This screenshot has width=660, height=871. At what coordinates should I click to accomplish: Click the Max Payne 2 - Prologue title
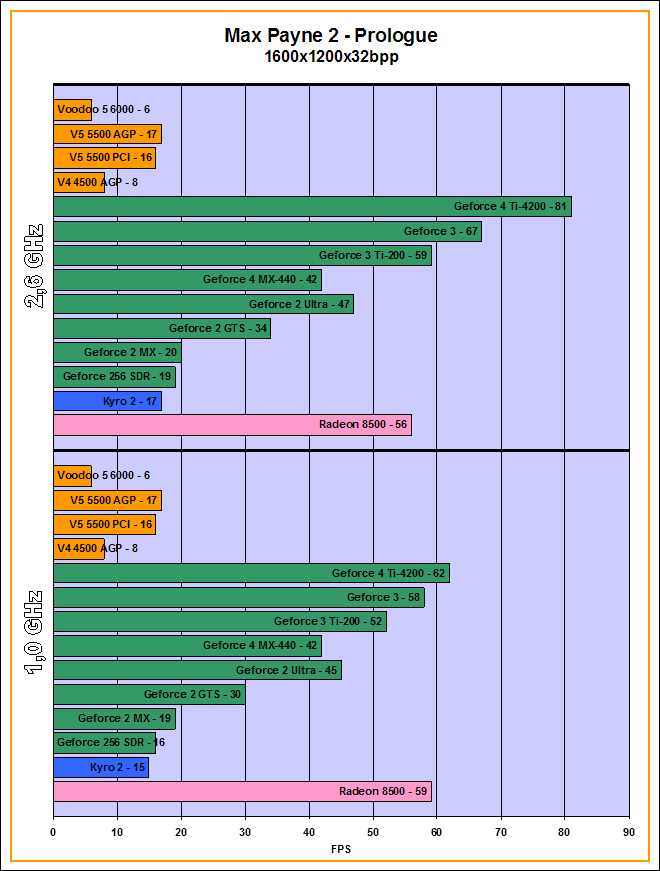click(x=331, y=36)
